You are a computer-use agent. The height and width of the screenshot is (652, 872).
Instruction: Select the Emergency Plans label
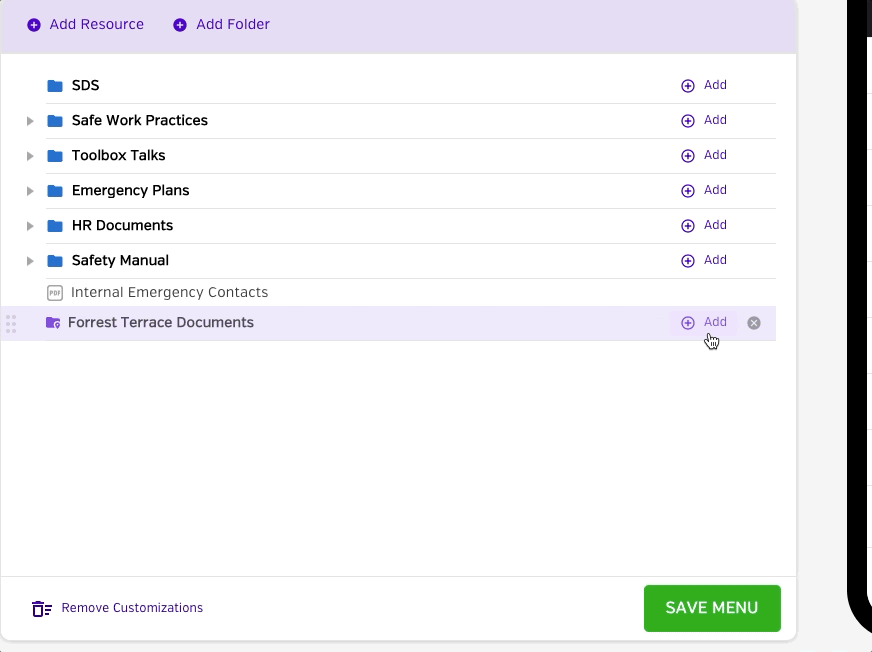click(x=131, y=191)
